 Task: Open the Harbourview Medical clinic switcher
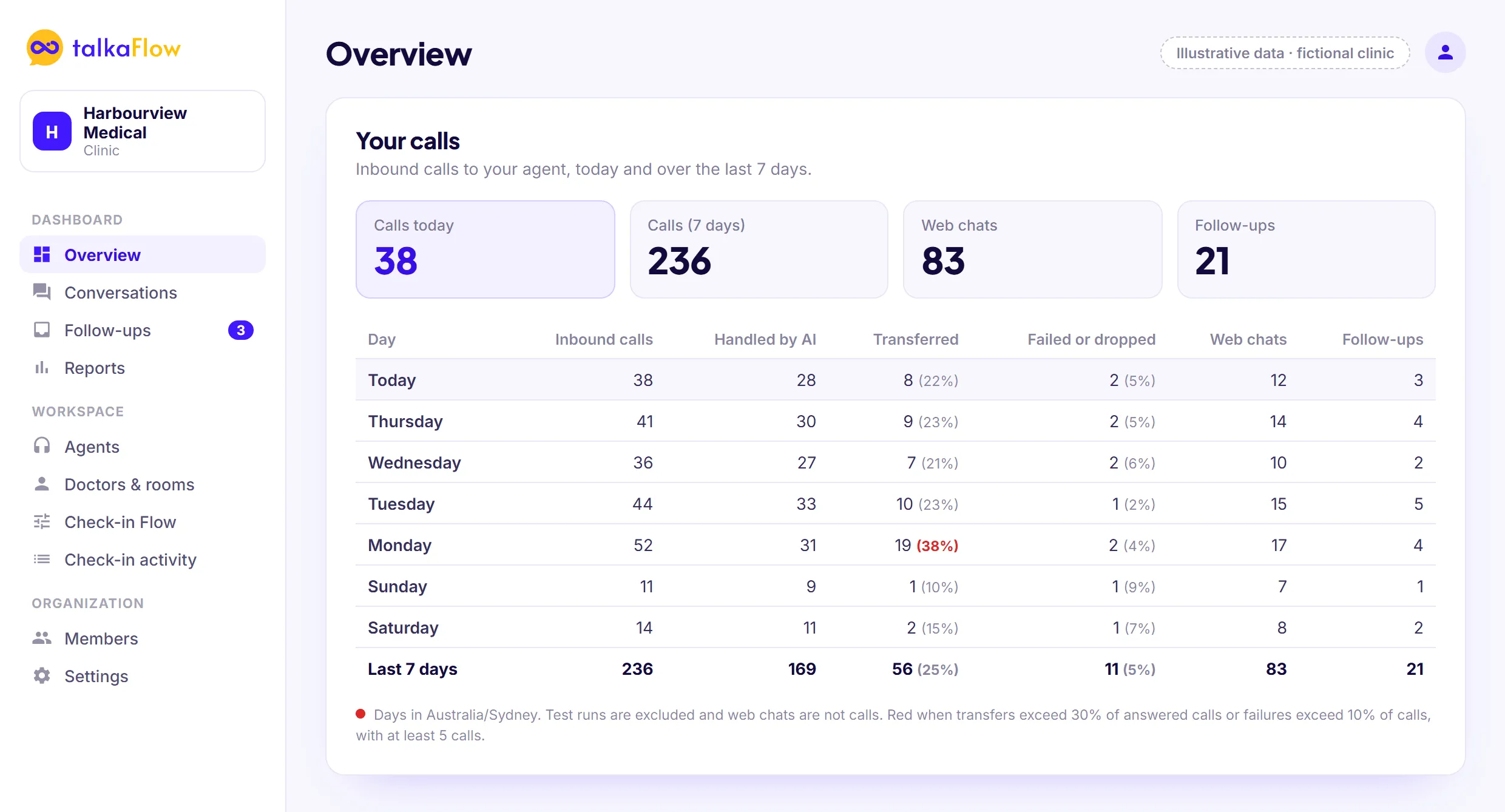(x=143, y=131)
